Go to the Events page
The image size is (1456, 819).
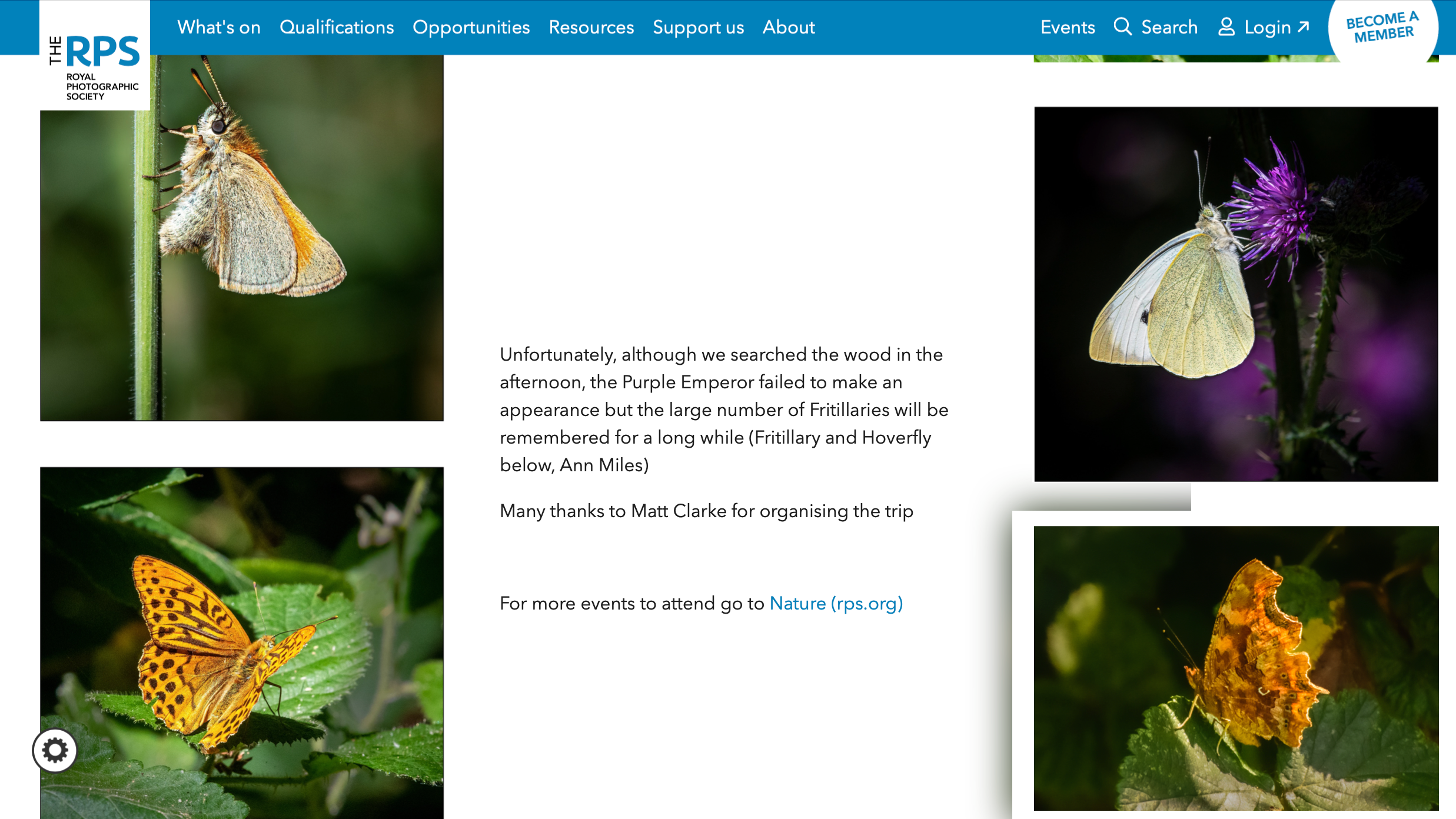(x=1068, y=27)
